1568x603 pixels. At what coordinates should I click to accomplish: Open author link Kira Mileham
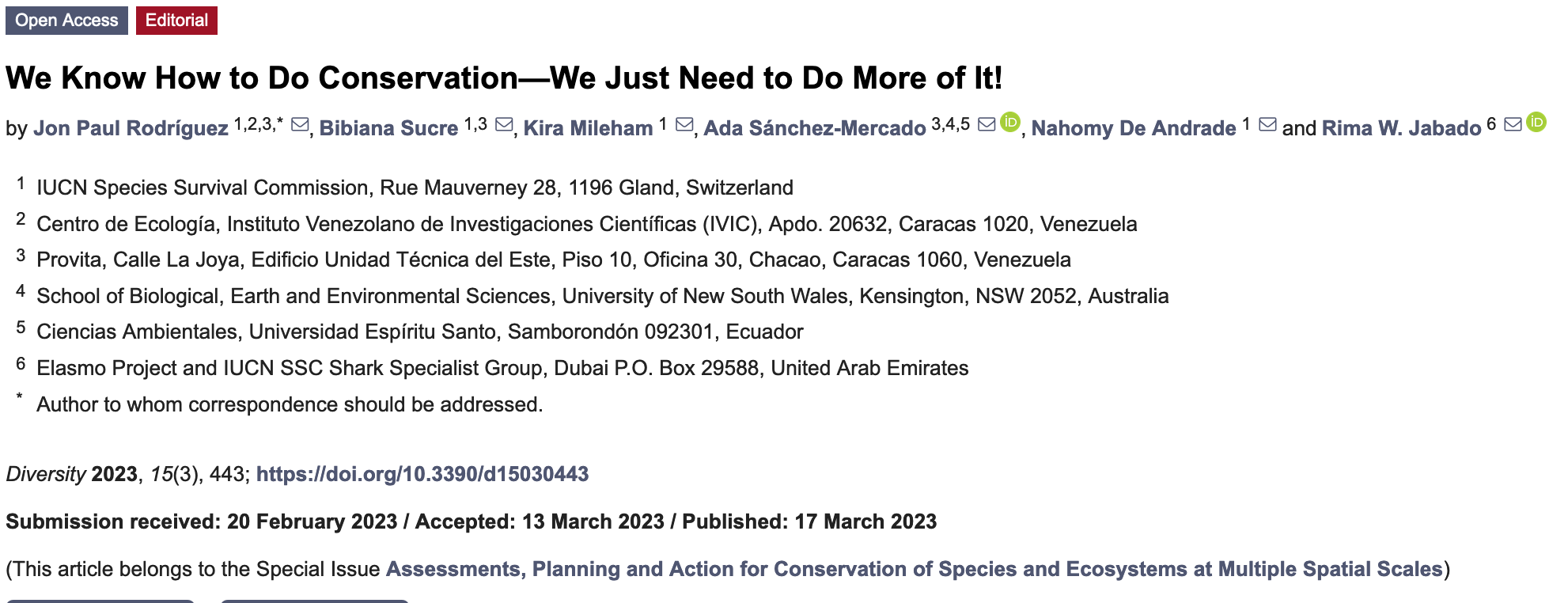(588, 128)
